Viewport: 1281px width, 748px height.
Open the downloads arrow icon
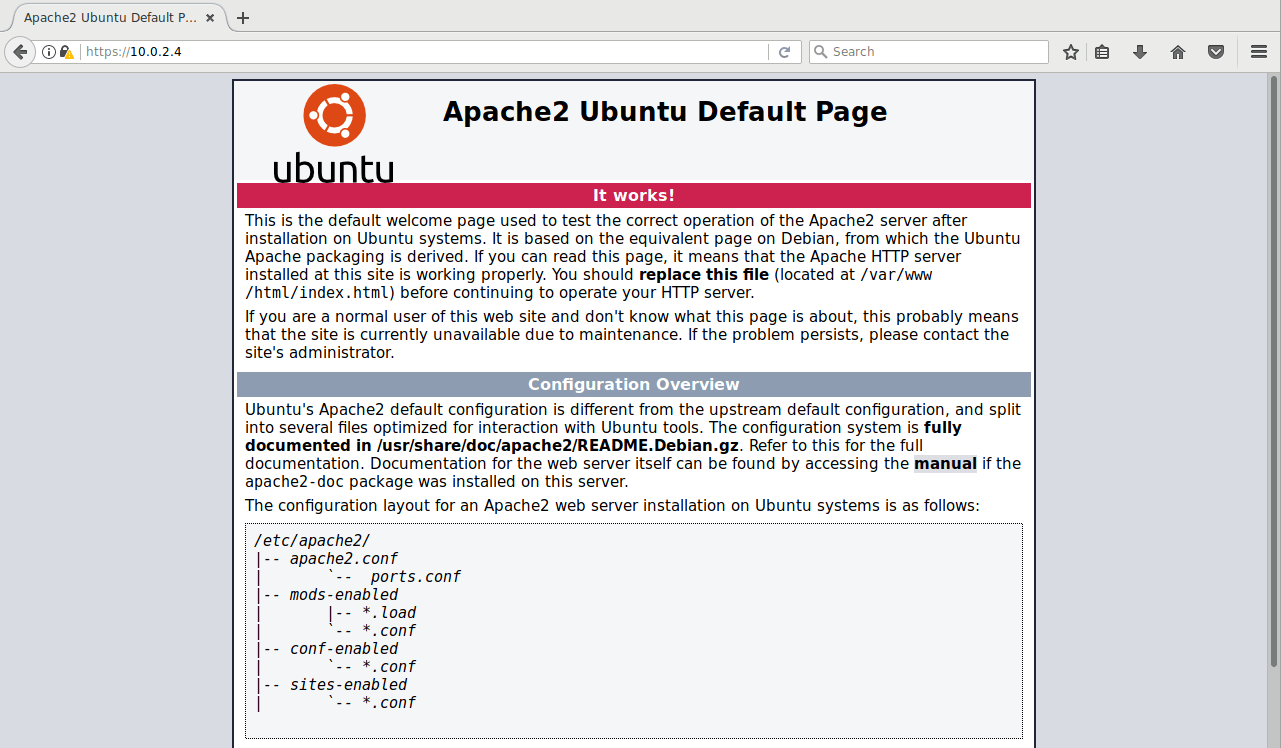coord(1140,52)
